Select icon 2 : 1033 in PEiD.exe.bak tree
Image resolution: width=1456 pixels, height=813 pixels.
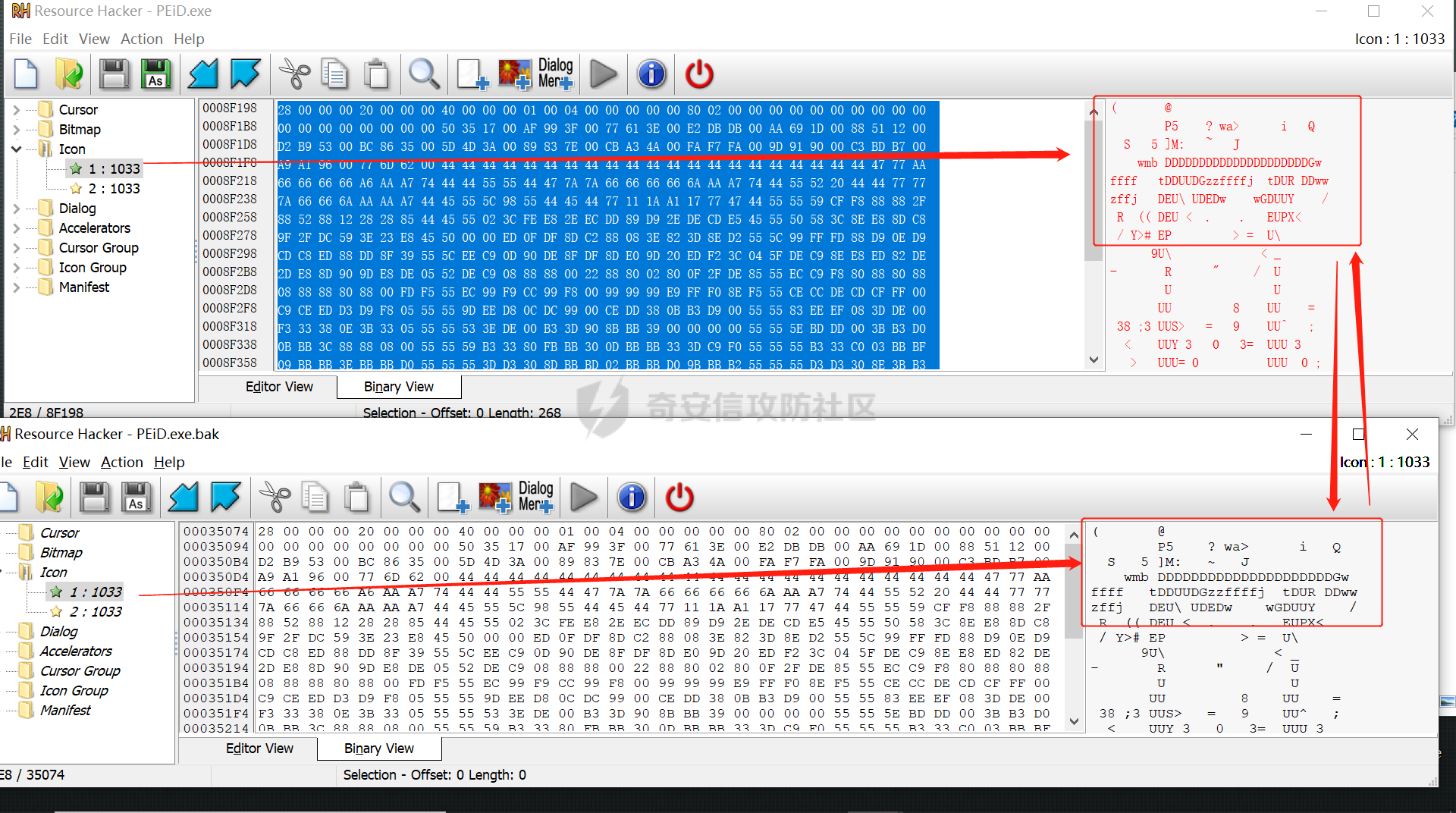point(96,611)
